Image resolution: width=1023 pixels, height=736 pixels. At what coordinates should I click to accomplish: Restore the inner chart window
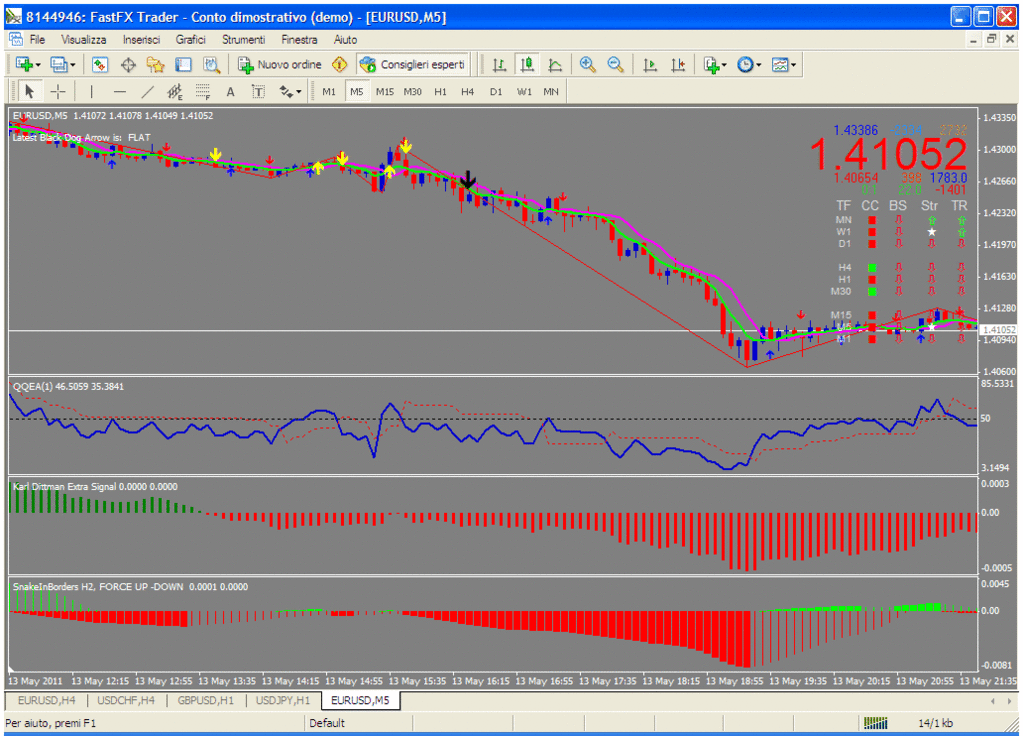(991, 40)
